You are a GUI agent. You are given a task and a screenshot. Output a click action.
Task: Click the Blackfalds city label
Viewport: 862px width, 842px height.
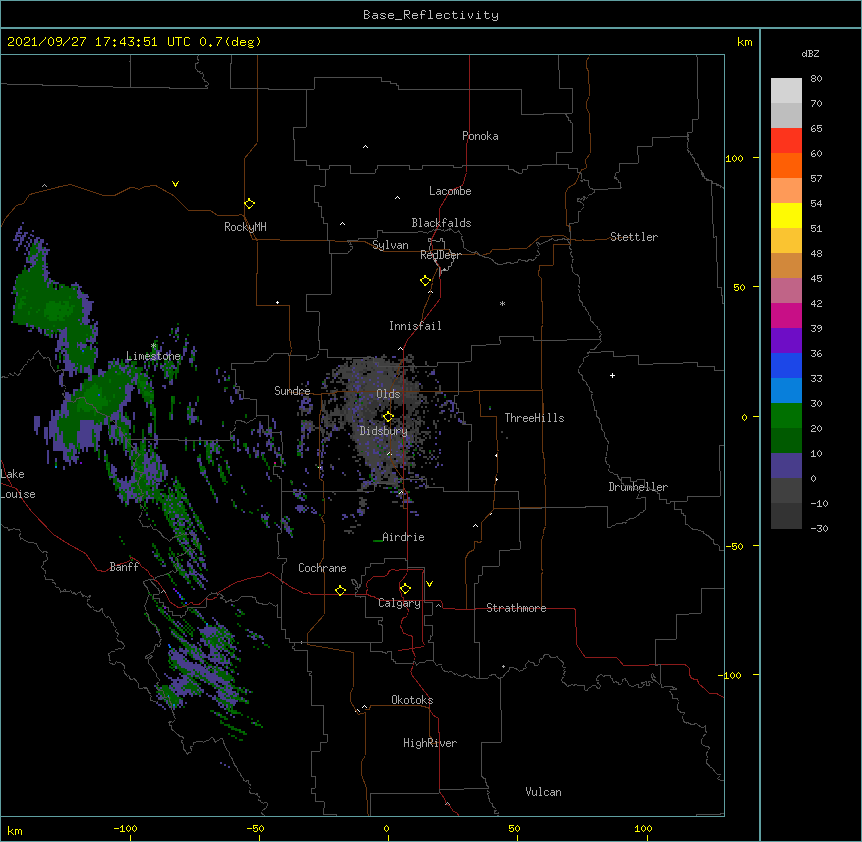tap(441, 223)
